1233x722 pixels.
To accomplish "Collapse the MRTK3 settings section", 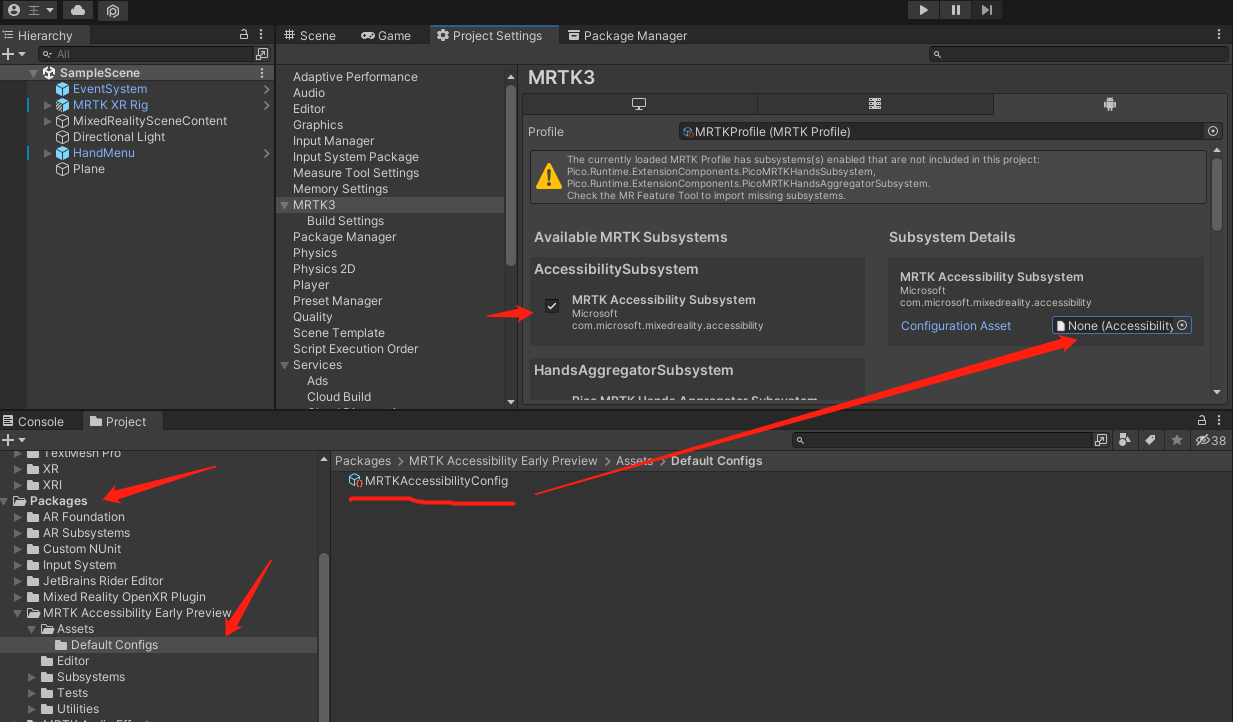I will 285,204.
